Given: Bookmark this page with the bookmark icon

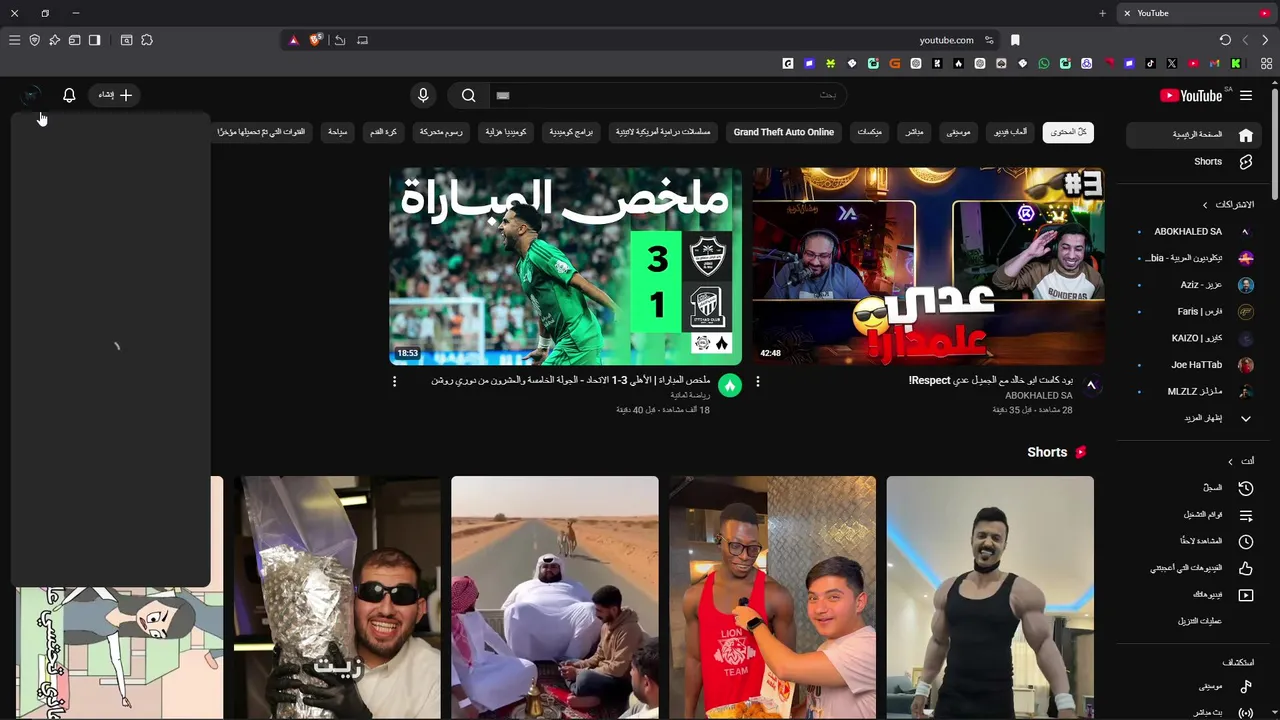Looking at the screenshot, I should tap(1015, 40).
